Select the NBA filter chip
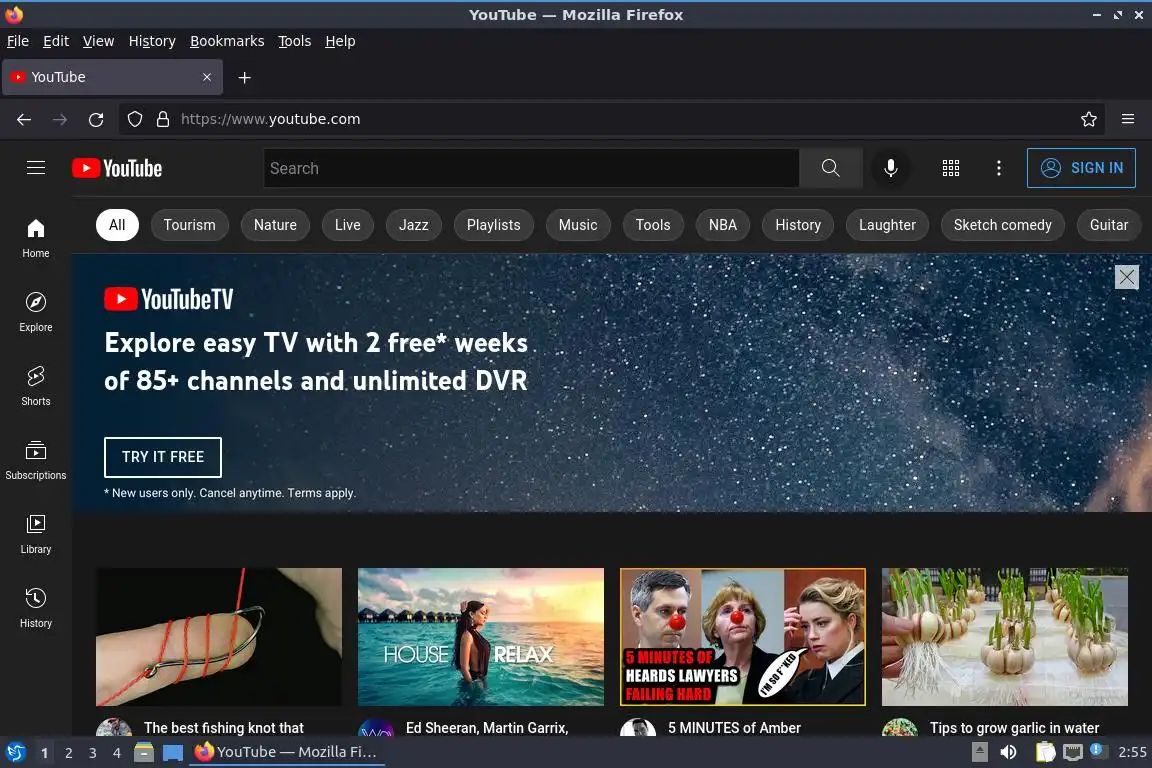Image resolution: width=1152 pixels, height=768 pixels. [723, 225]
